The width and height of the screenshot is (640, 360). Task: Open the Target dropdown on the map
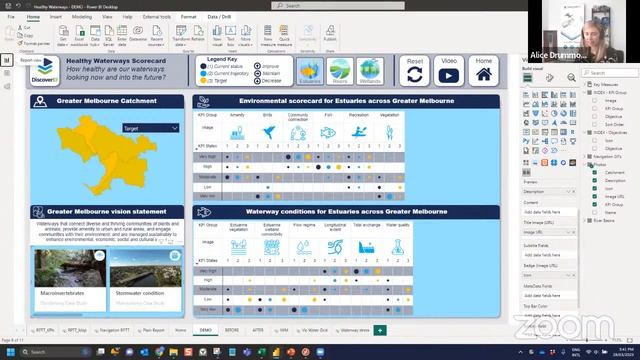[x=151, y=128]
